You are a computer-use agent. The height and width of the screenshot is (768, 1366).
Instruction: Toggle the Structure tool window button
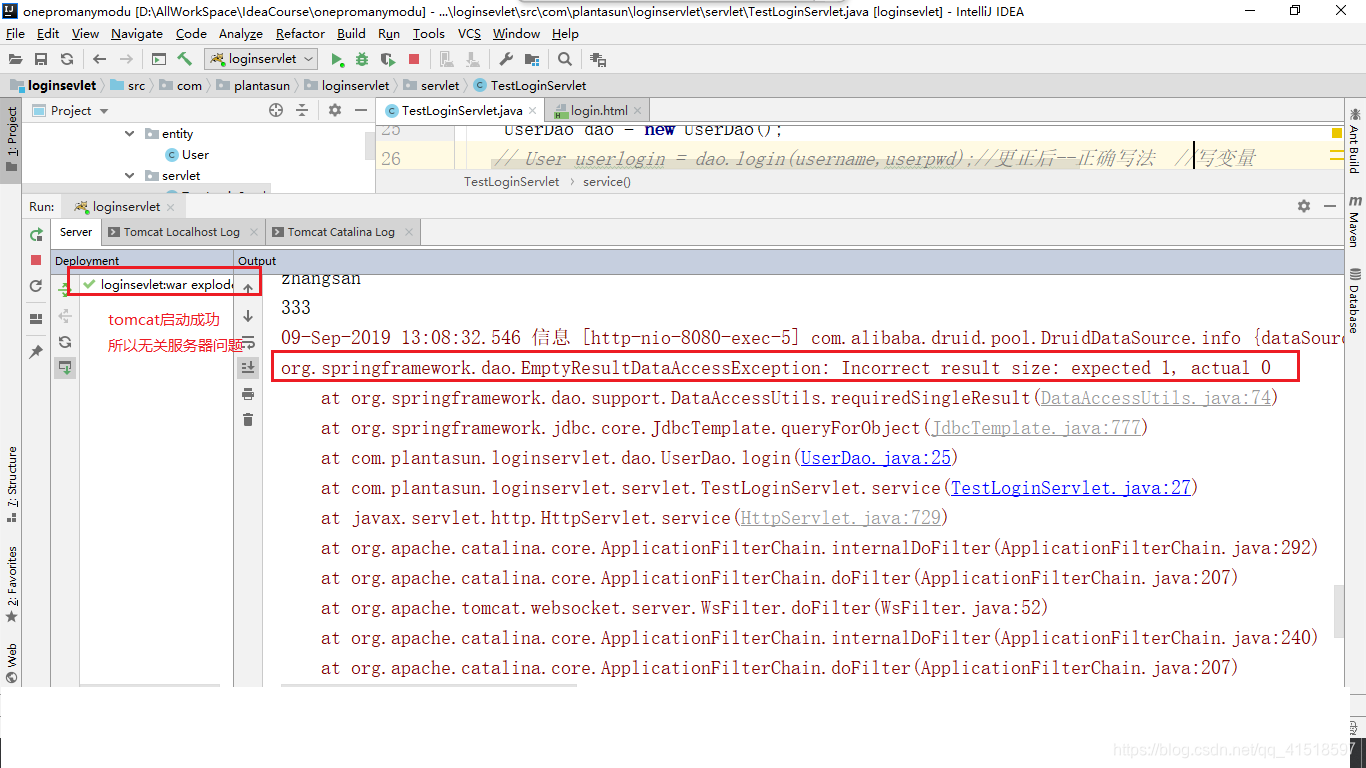tap(11, 487)
